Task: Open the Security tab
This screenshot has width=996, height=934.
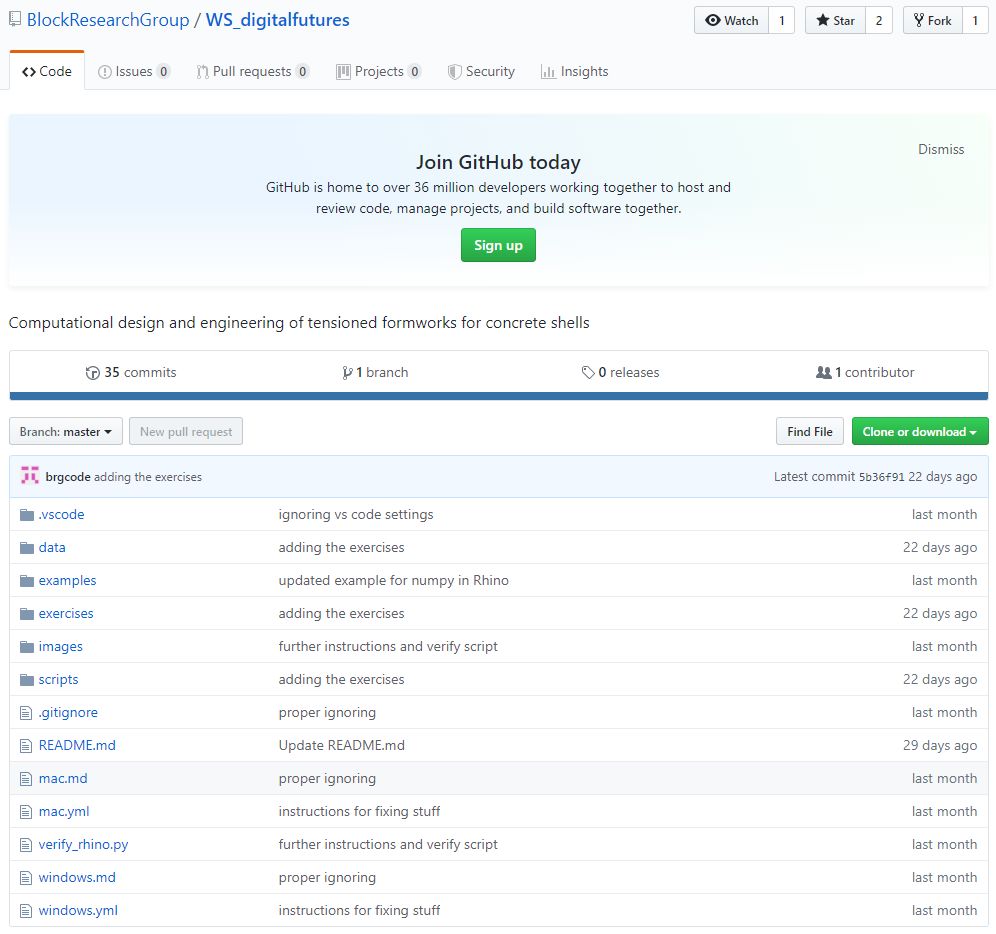Action: tap(481, 71)
